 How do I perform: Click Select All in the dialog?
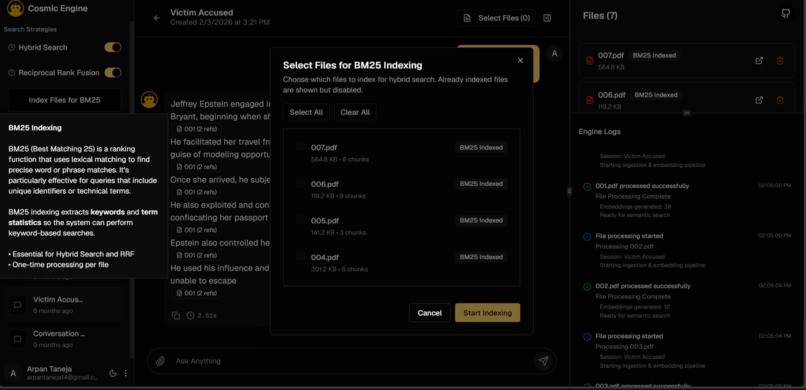(306, 112)
